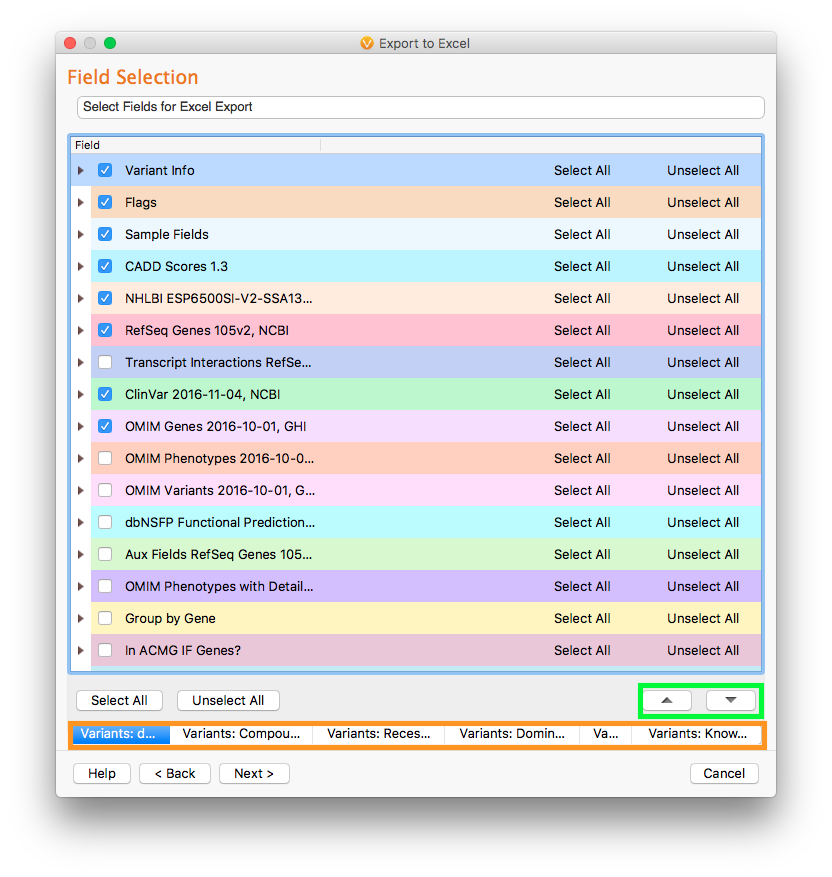The image size is (832, 877).
Task: Unselect All in the CADD Scores 1.3 row
Action: coord(703,266)
